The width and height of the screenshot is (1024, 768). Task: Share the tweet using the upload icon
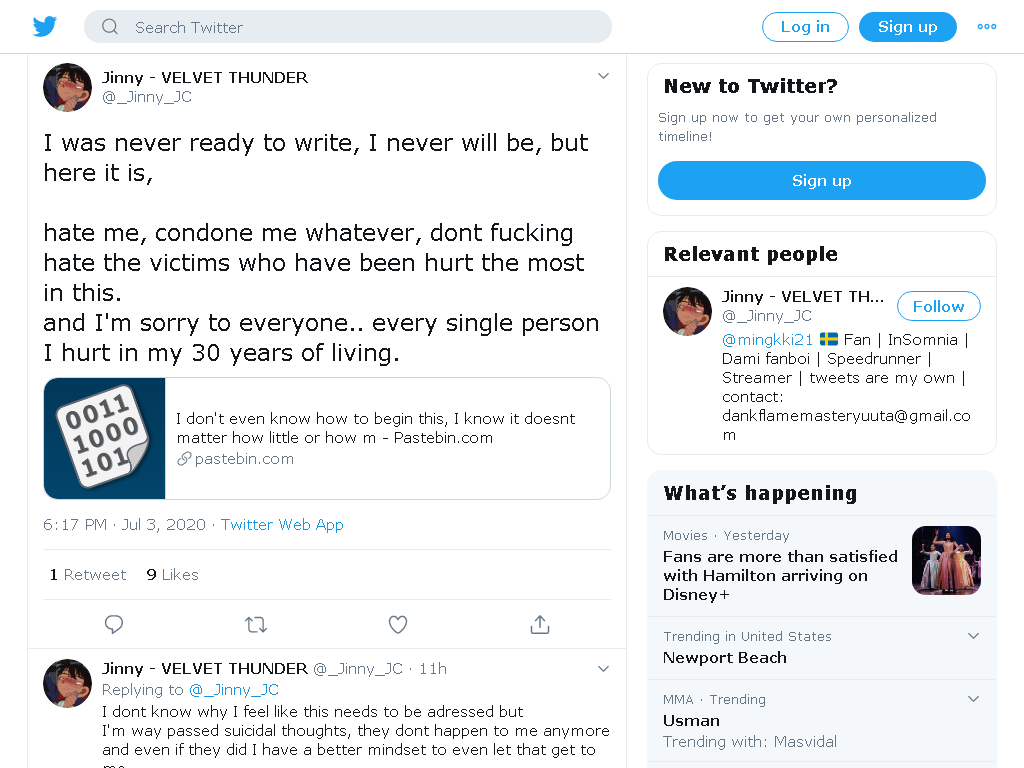tap(539, 624)
